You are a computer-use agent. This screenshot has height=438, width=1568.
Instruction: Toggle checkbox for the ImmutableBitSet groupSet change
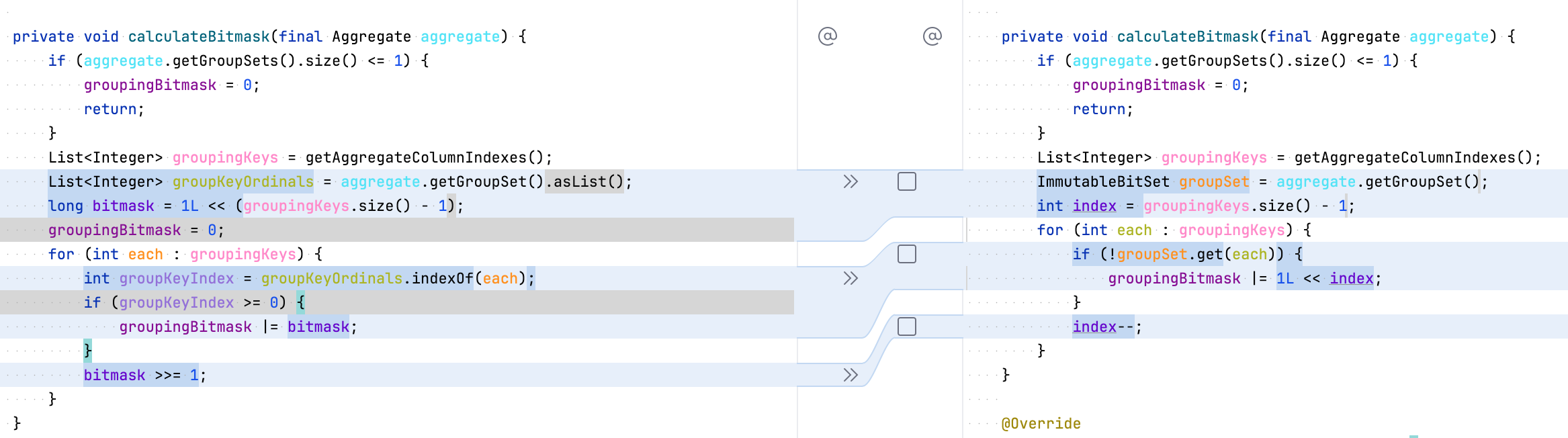tap(907, 181)
